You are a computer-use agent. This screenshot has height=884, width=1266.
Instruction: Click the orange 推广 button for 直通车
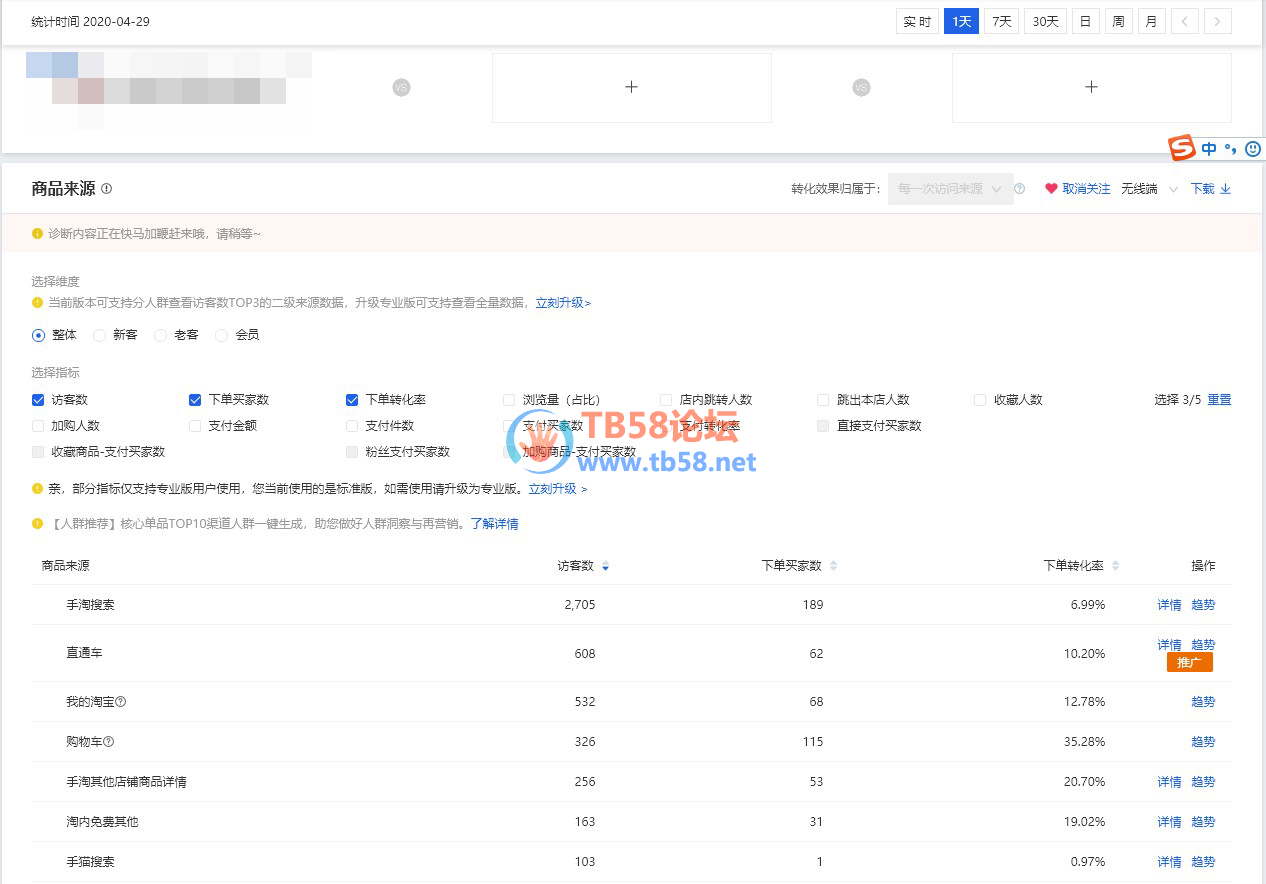(1189, 663)
